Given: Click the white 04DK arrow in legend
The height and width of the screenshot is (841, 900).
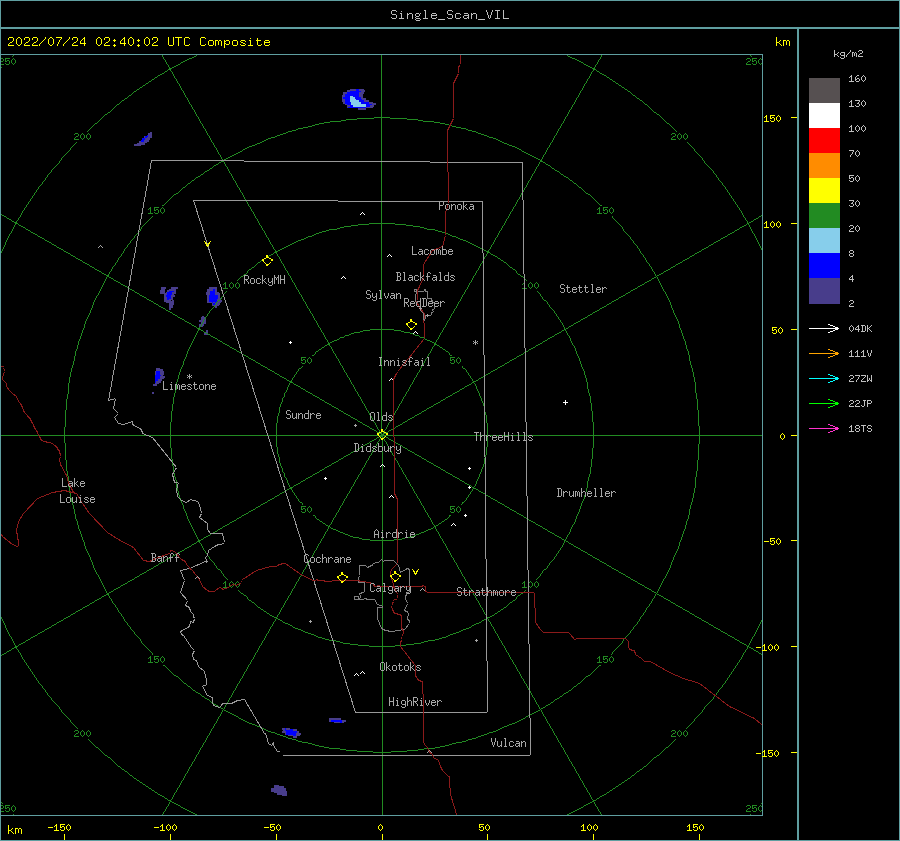Looking at the screenshot, I should pyautogui.click(x=824, y=328).
